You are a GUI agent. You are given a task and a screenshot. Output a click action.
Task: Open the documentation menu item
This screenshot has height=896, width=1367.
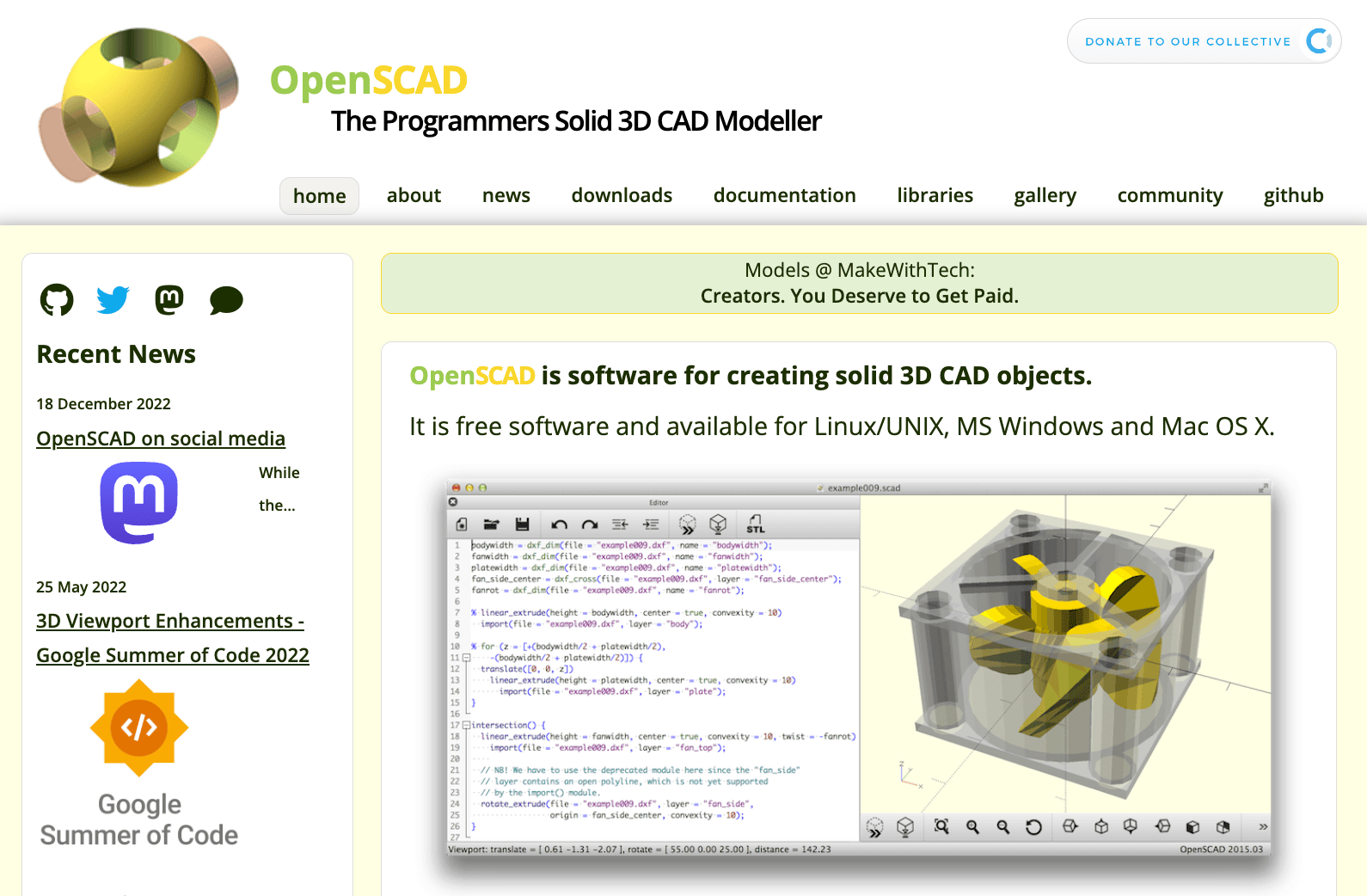click(784, 196)
